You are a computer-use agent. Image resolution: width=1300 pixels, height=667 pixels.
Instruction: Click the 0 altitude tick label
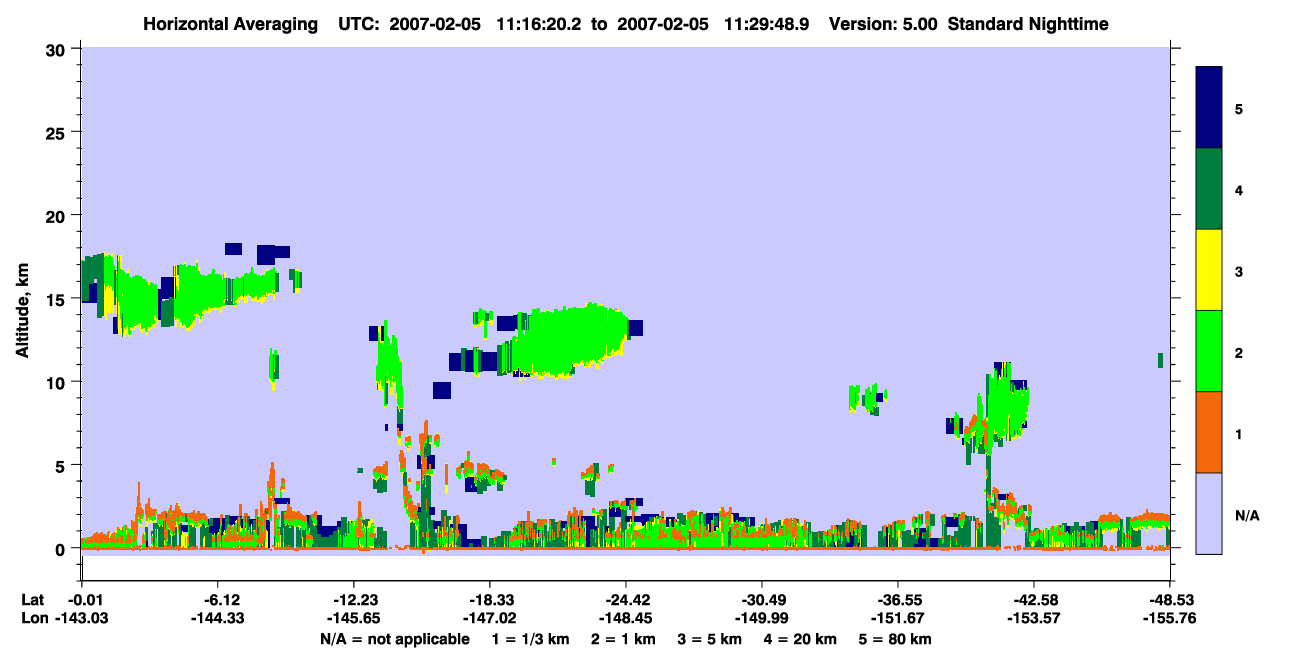coord(62,549)
